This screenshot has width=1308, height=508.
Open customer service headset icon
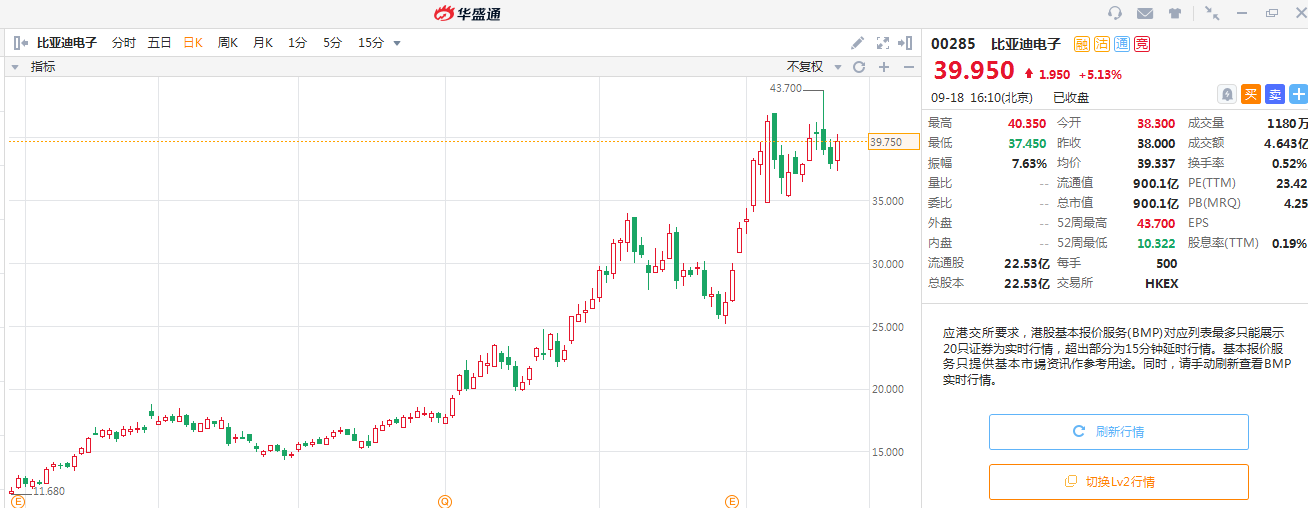pos(1115,13)
